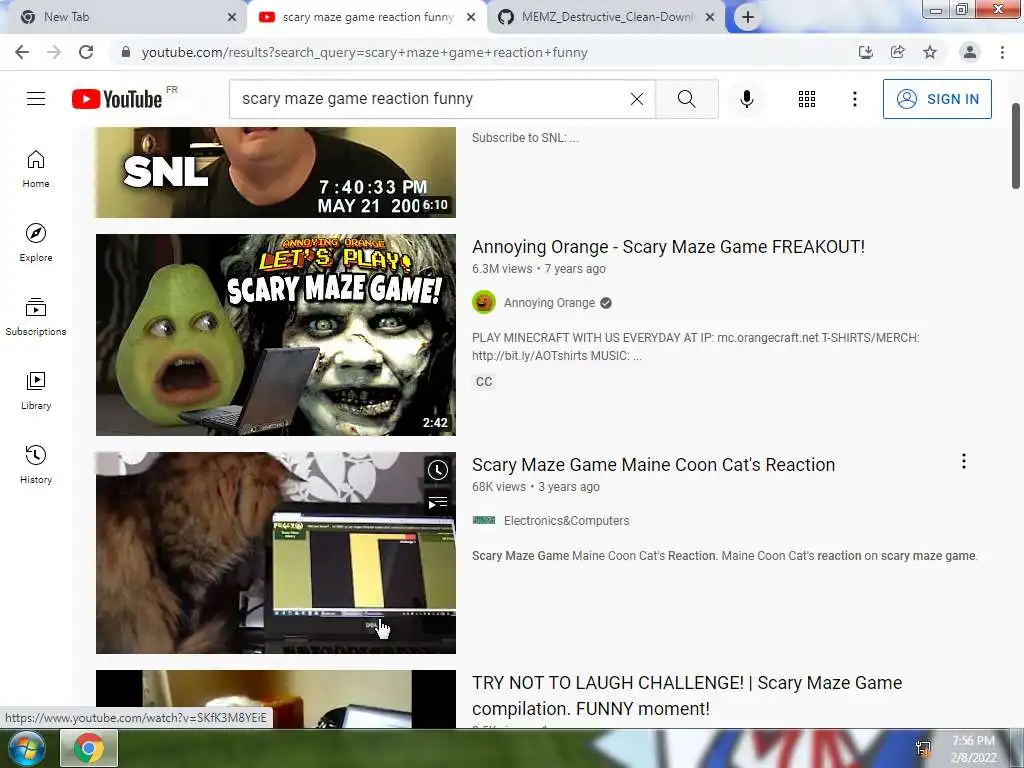Click the page vertical scrollbar thumb

(x=1016, y=145)
